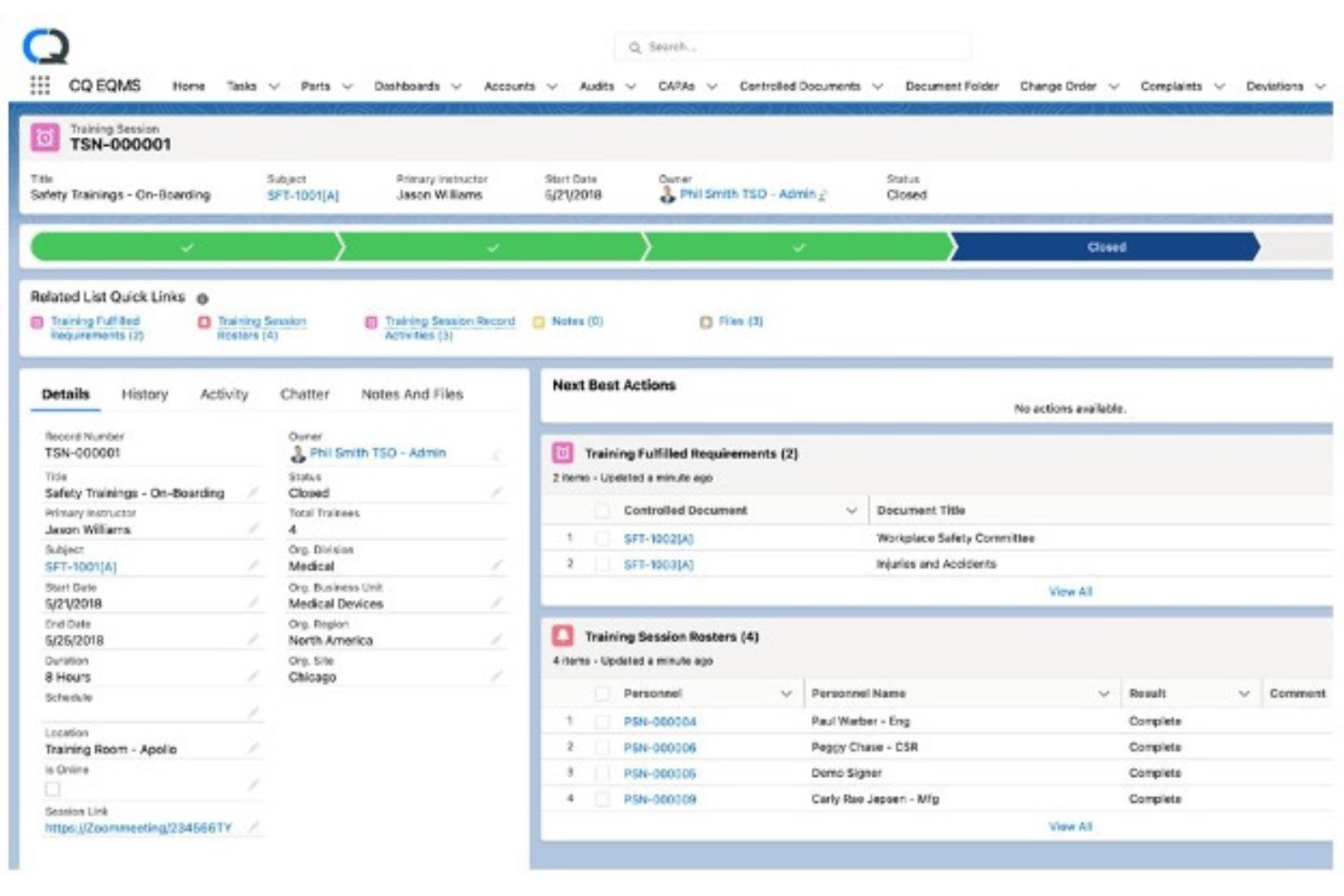This screenshot has width=1344, height=896.
Task: Open the PSN-000004 personnel link
Action: (x=659, y=722)
